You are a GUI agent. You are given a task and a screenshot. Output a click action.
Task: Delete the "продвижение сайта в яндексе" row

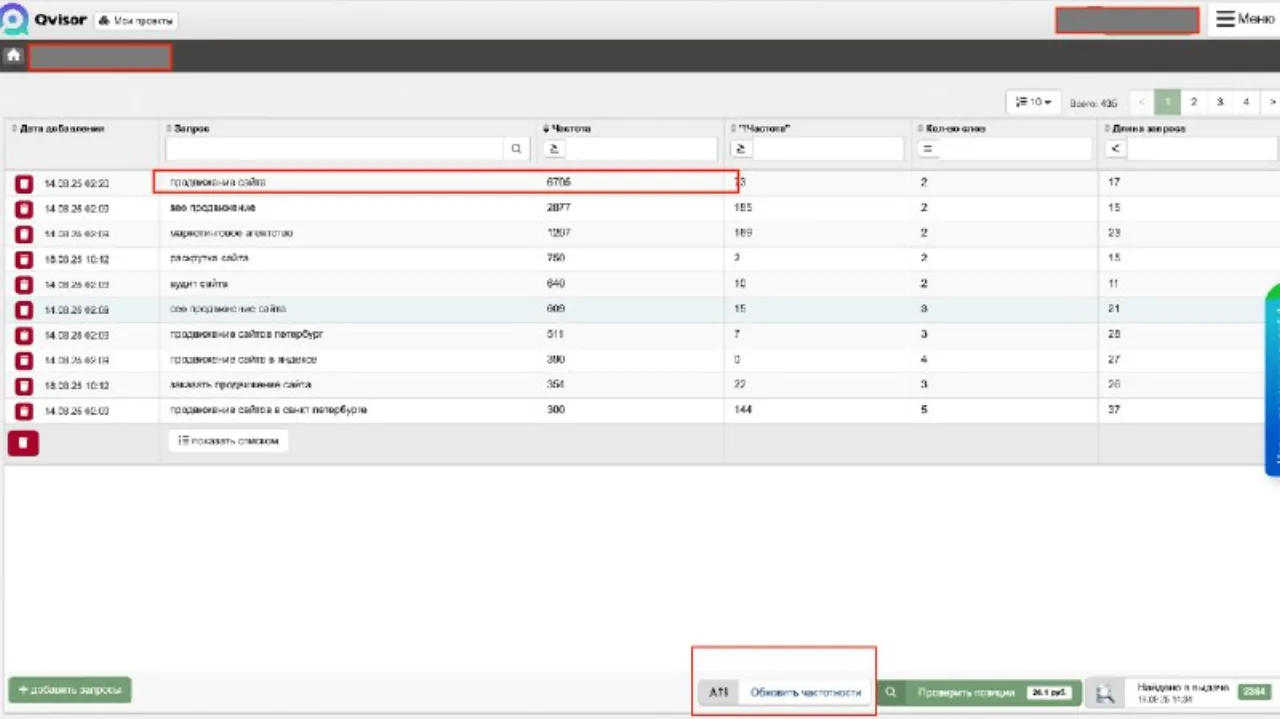pos(24,361)
